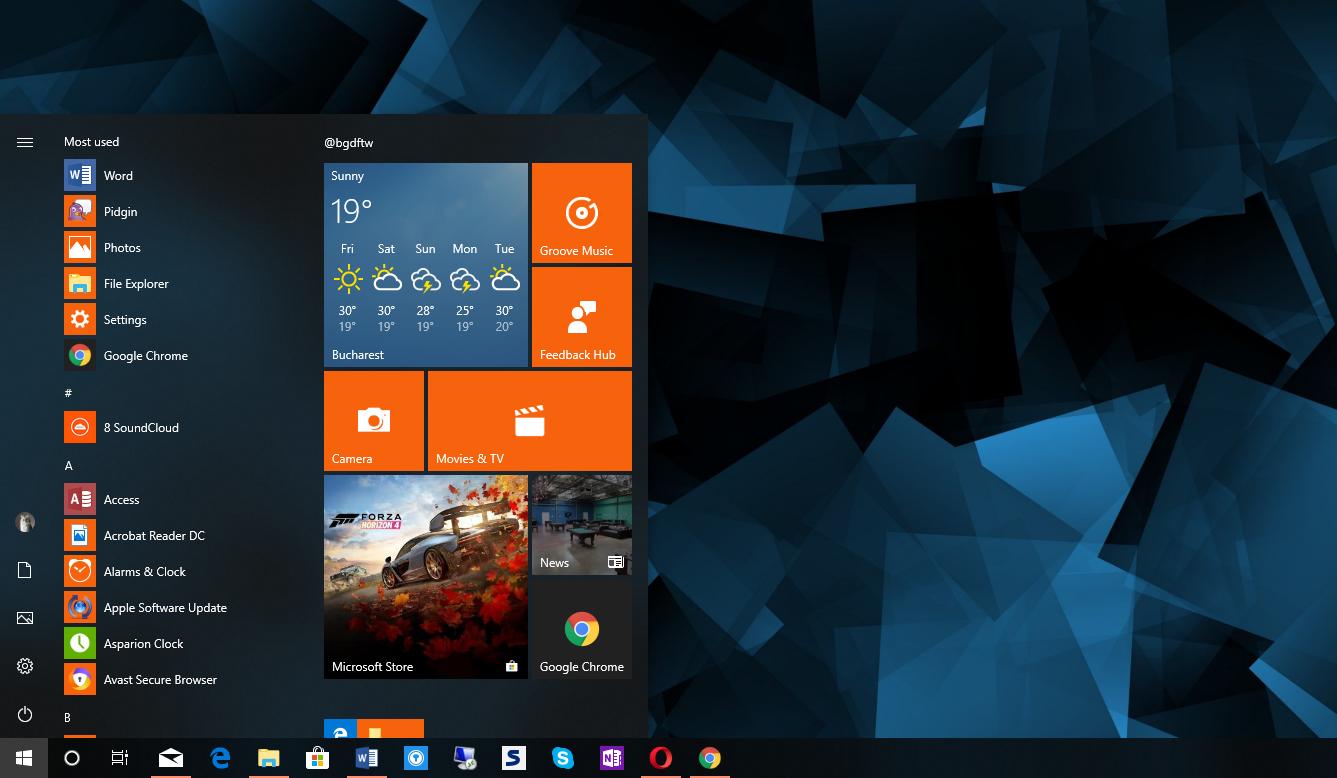Open Asparion Clock from the app list
Image resolution: width=1337 pixels, height=778 pixels.
pyautogui.click(x=180, y=644)
